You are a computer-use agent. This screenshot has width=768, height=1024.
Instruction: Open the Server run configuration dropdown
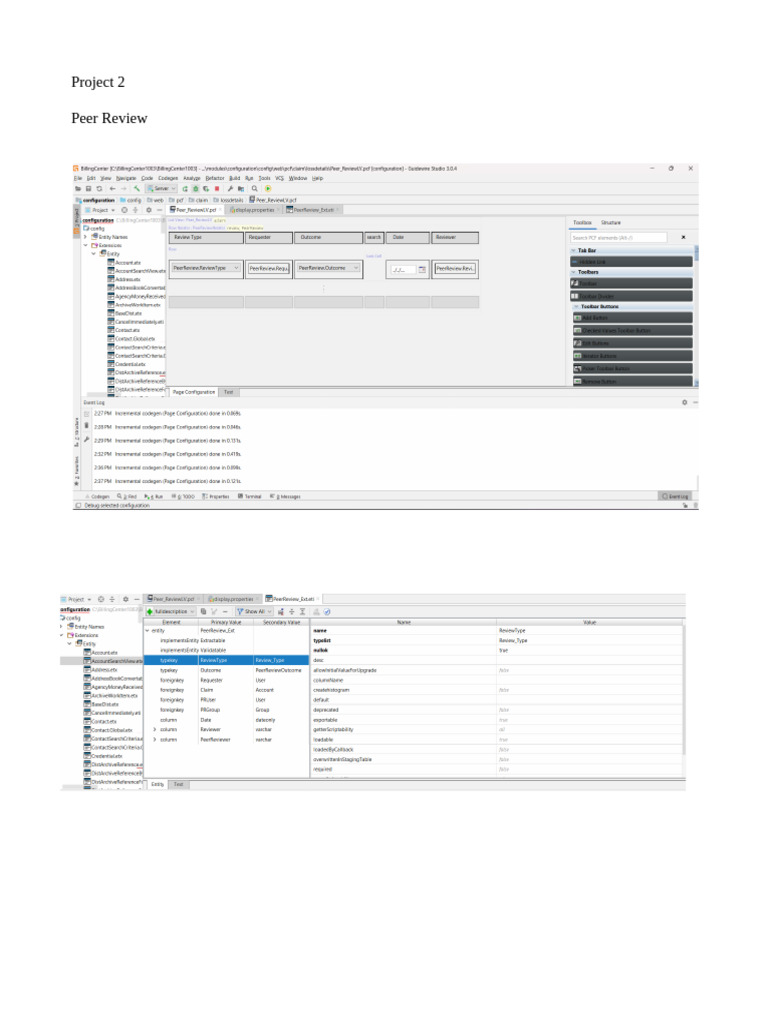point(161,189)
